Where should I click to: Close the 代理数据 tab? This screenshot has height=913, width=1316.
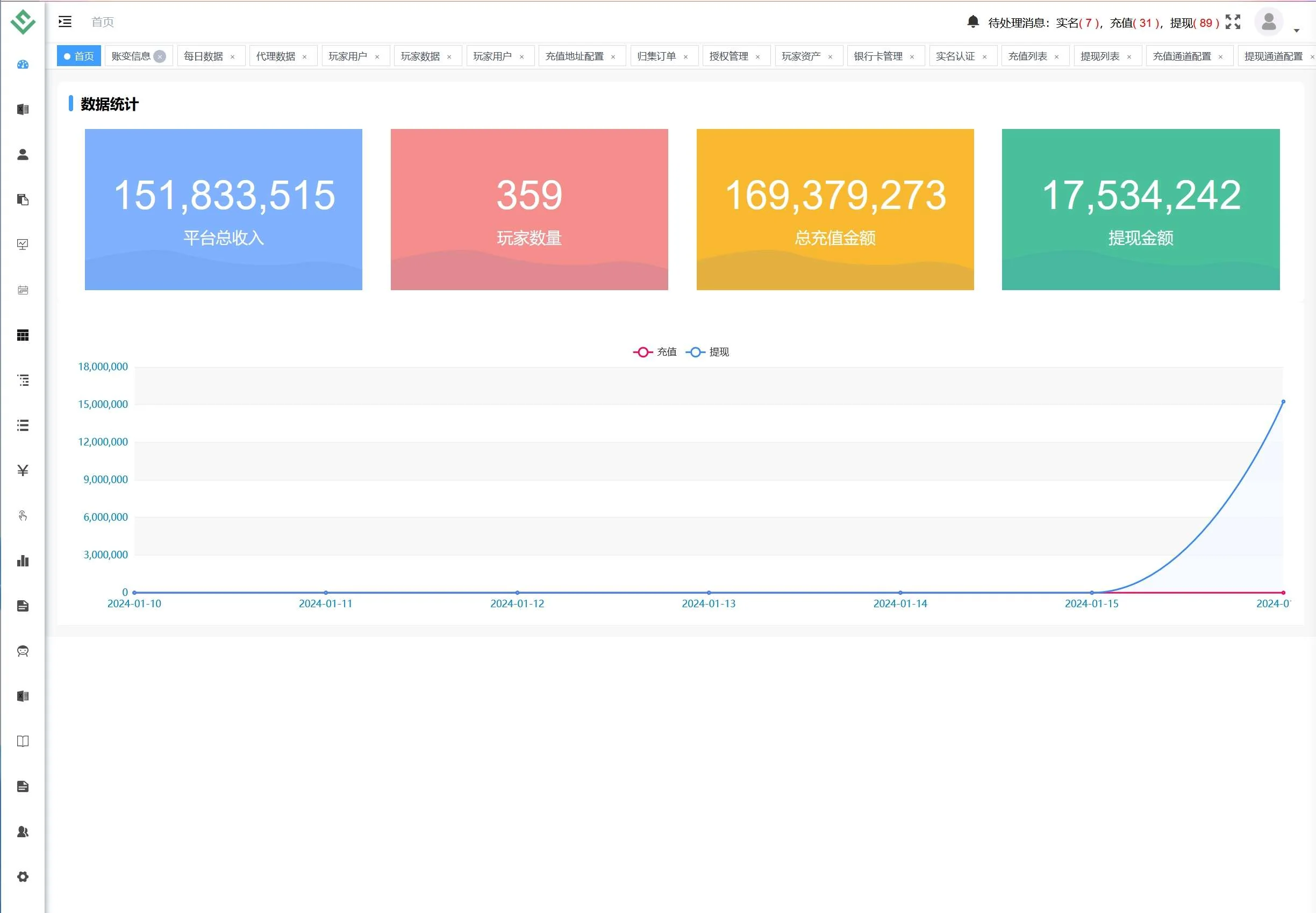pos(304,56)
